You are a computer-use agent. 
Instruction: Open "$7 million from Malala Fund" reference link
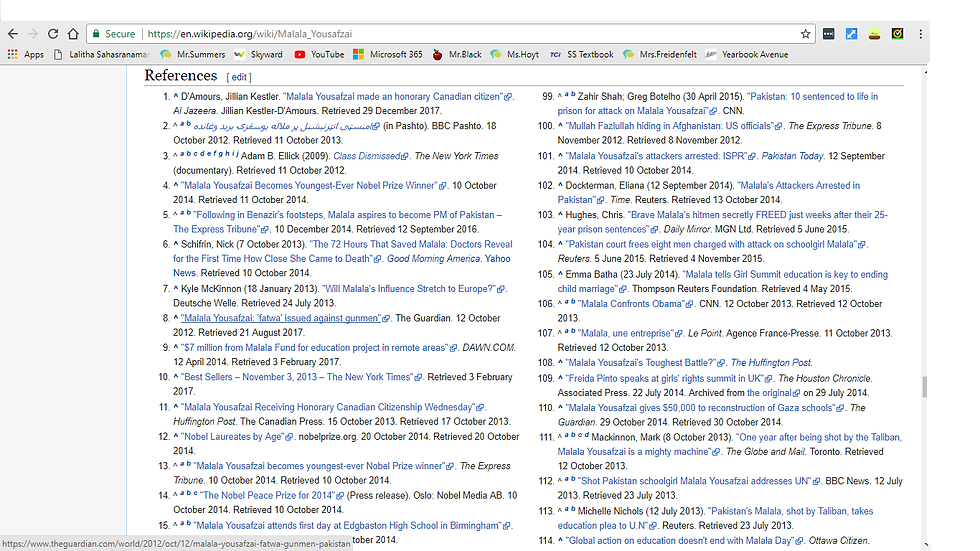[319, 347]
